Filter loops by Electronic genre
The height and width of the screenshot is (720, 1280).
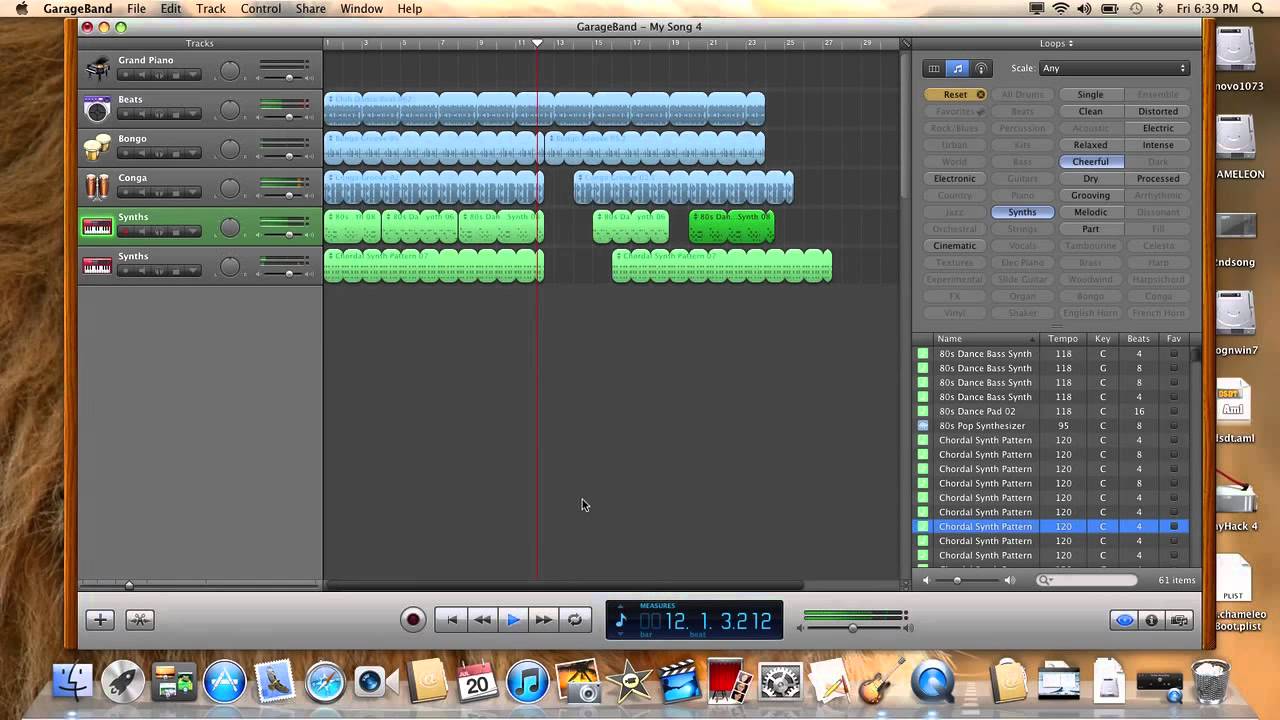point(955,179)
